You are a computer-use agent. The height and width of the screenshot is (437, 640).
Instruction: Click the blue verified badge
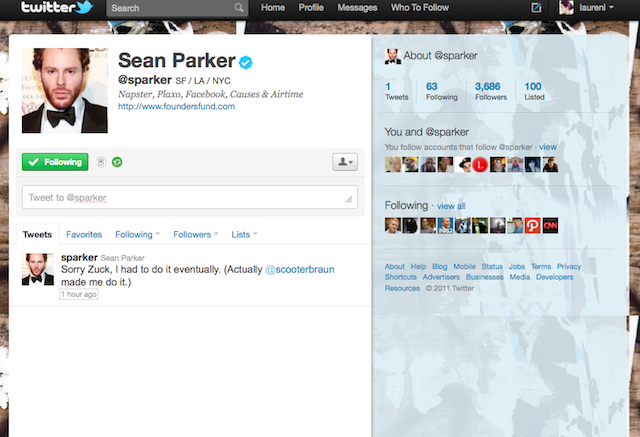245,62
